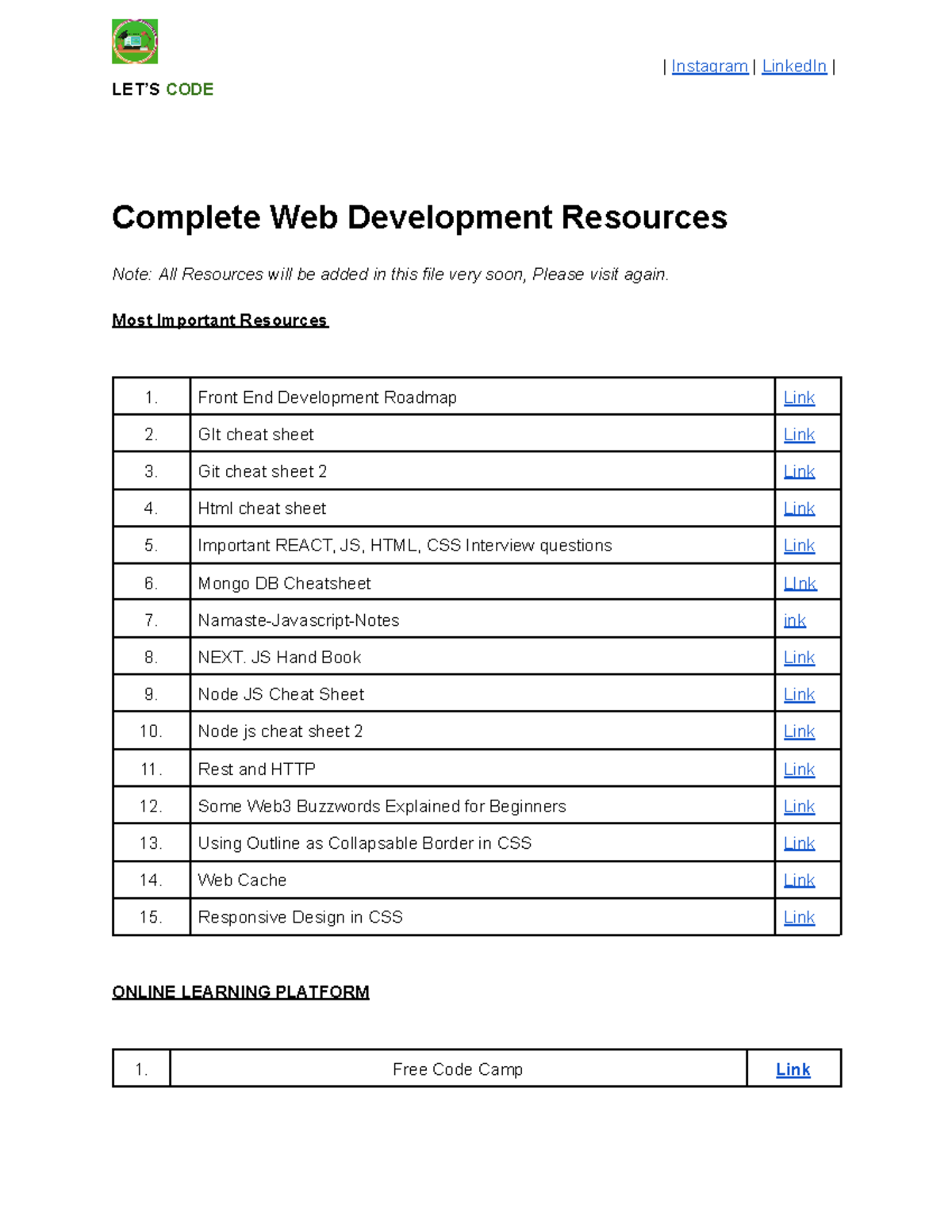Open the GIt cheat sheet link
Screen dimensions: 952x1232
tap(798, 434)
